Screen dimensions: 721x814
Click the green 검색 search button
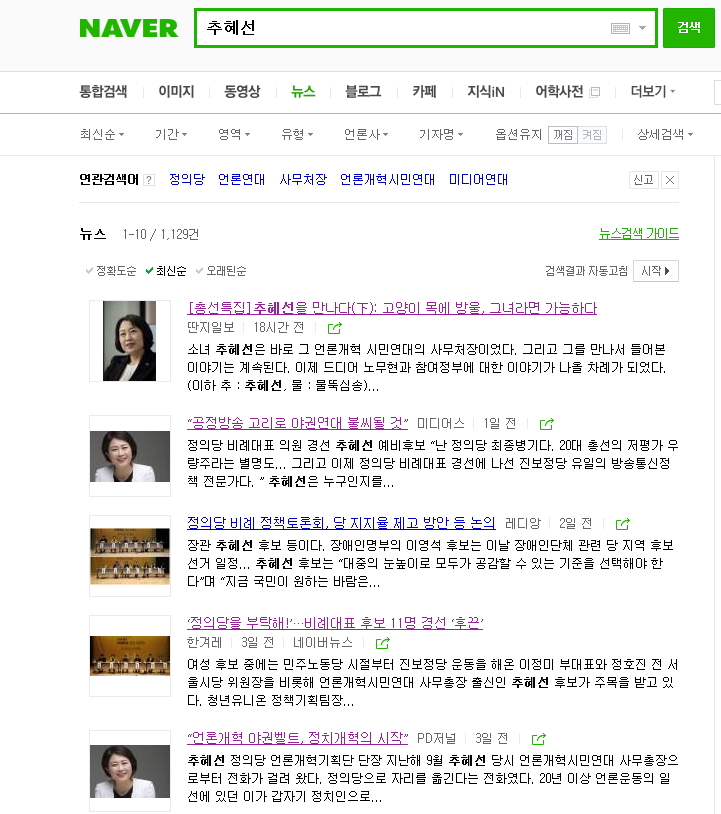689,28
